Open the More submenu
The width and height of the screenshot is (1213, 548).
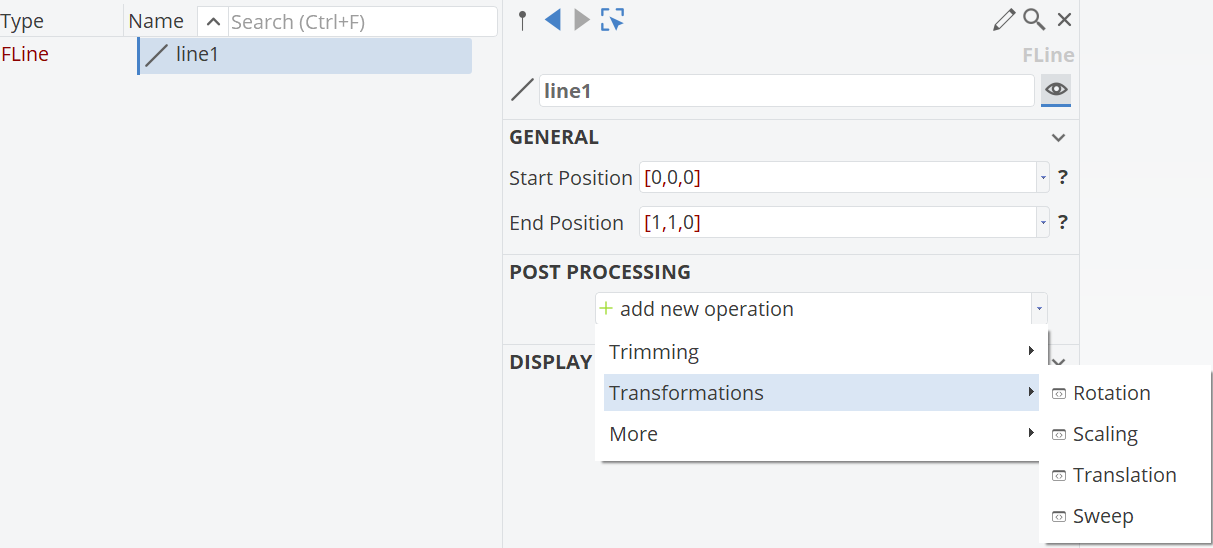click(x=821, y=434)
